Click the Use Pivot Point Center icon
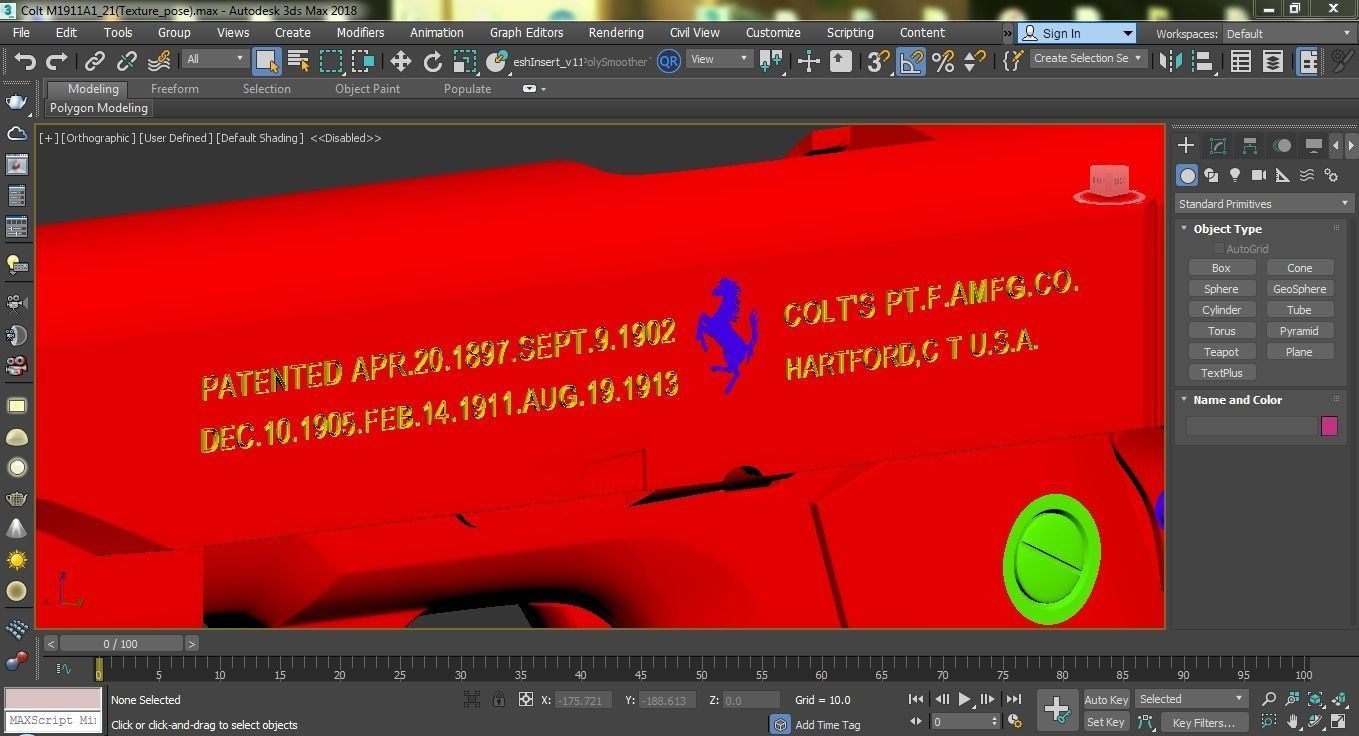 [x=771, y=61]
